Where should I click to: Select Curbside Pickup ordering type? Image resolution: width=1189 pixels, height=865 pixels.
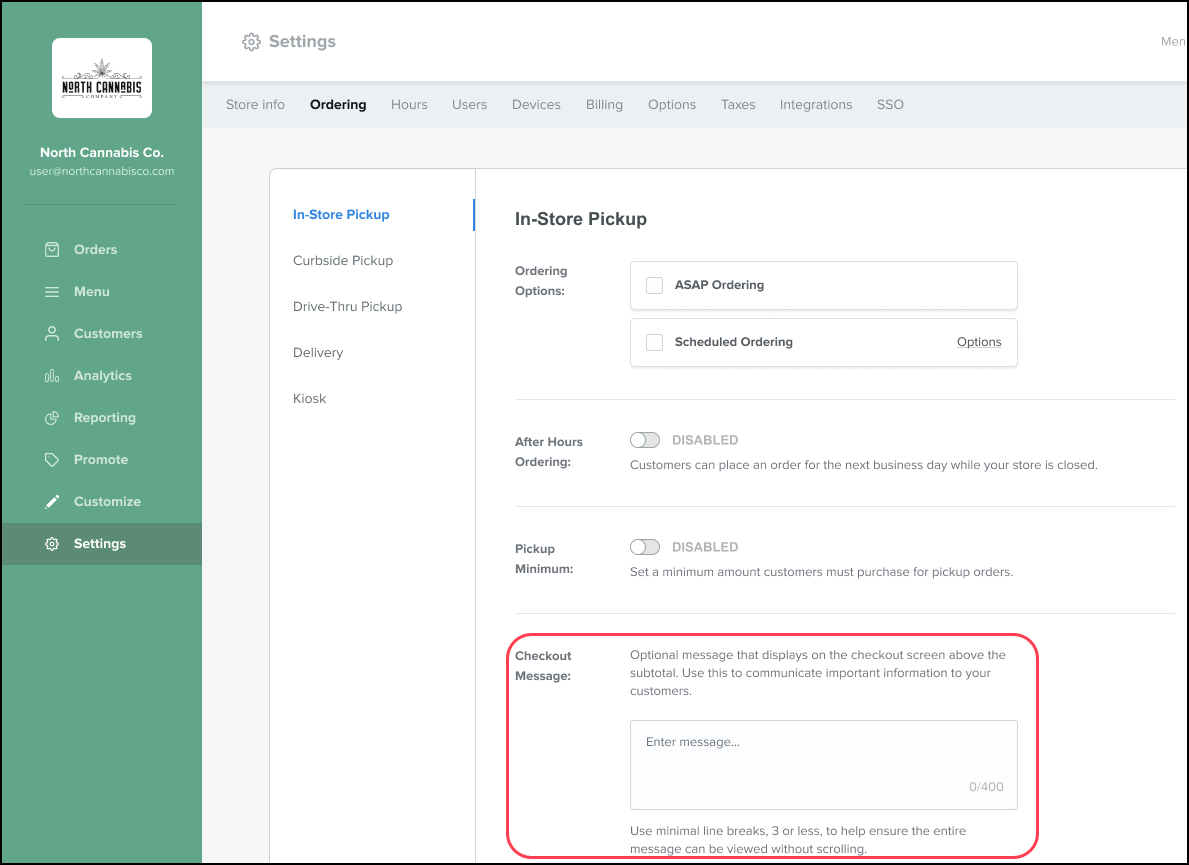[343, 261]
